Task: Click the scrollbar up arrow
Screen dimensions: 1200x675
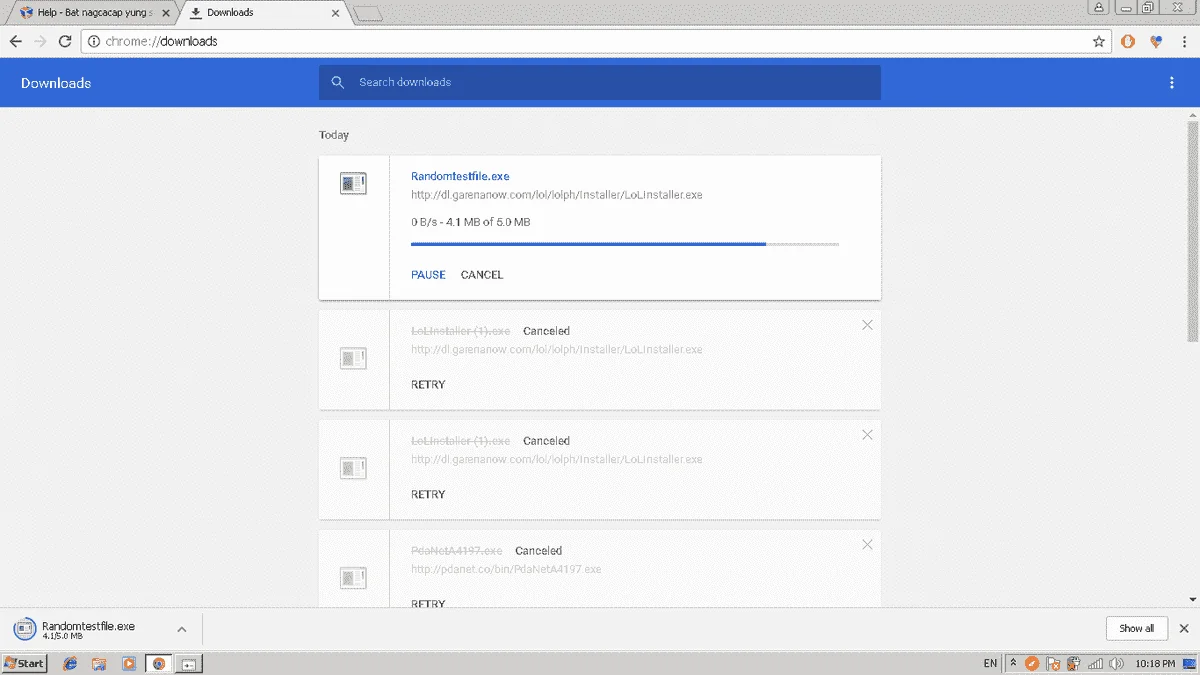Action: (1192, 115)
